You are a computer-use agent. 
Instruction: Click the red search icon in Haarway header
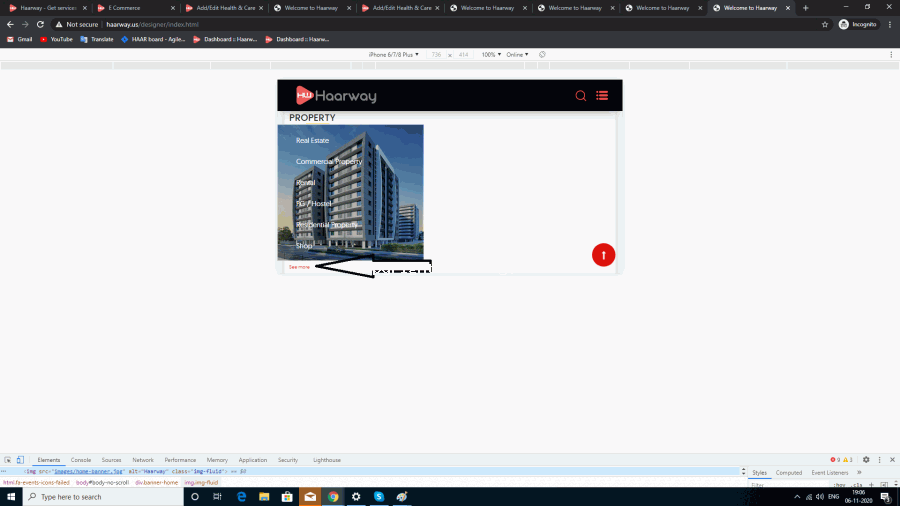click(580, 96)
